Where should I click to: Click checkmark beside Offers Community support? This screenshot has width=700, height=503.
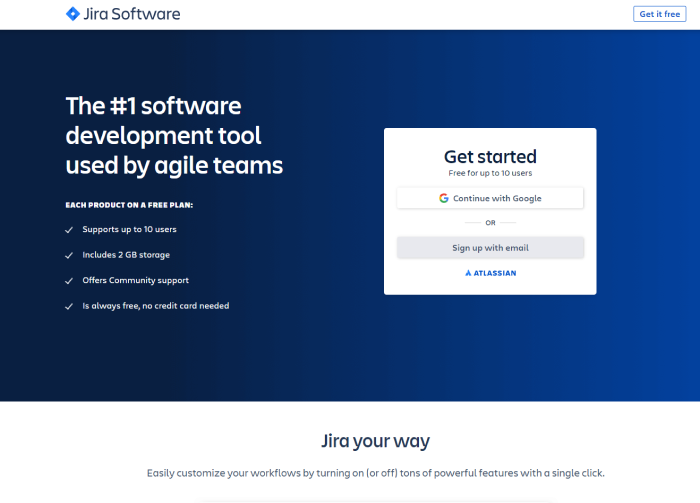click(69, 281)
